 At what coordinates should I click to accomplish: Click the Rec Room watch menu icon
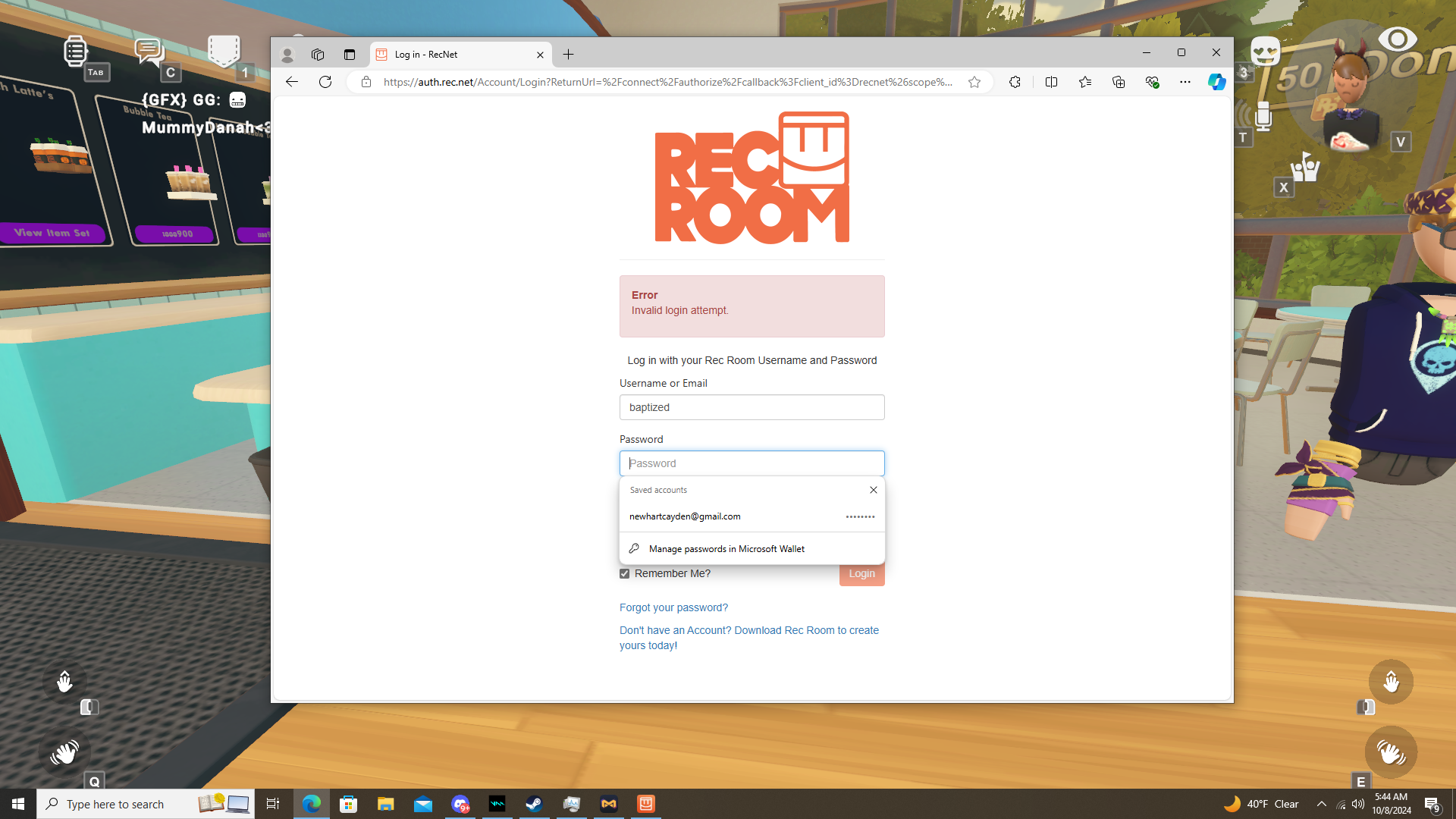click(x=75, y=52)
